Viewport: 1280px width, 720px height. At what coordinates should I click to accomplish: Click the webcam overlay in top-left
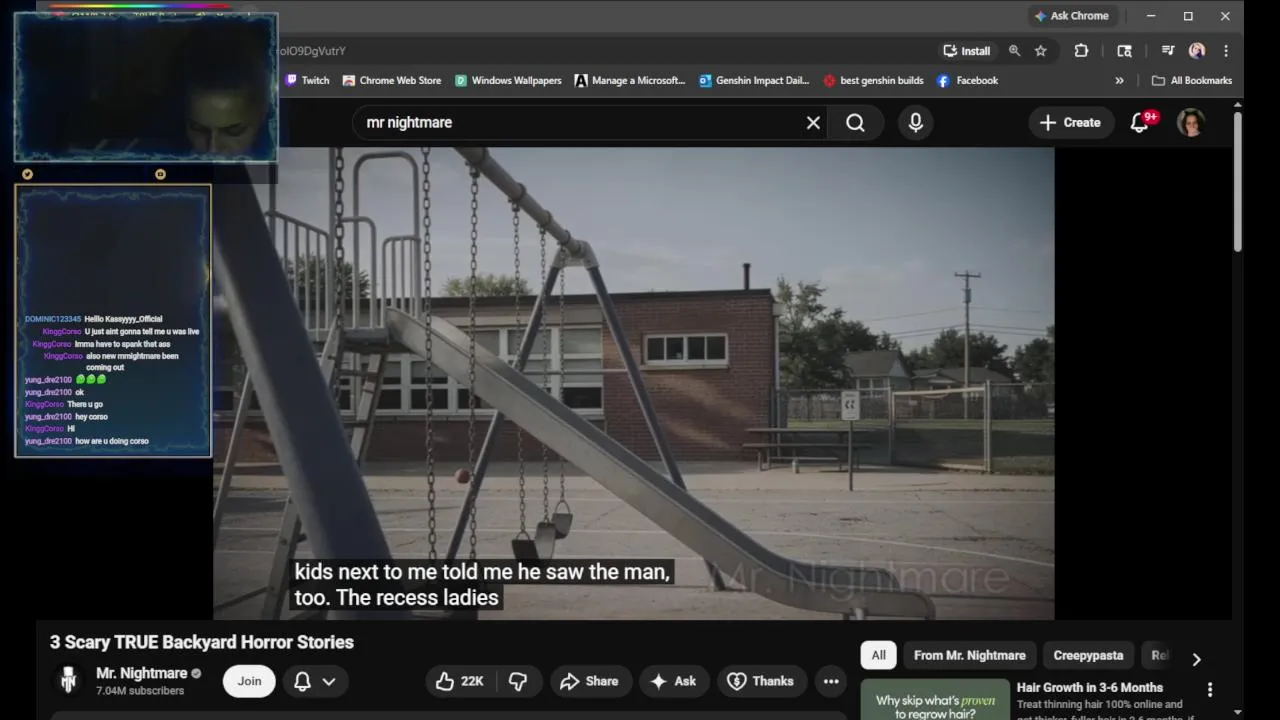tap(146, 87)
